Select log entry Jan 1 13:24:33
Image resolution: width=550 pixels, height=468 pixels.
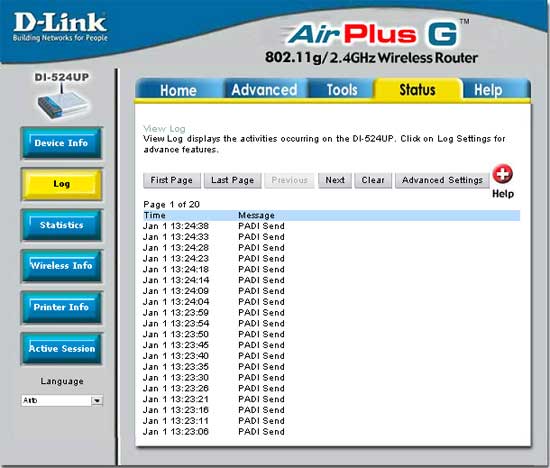[x=214, y=237]
